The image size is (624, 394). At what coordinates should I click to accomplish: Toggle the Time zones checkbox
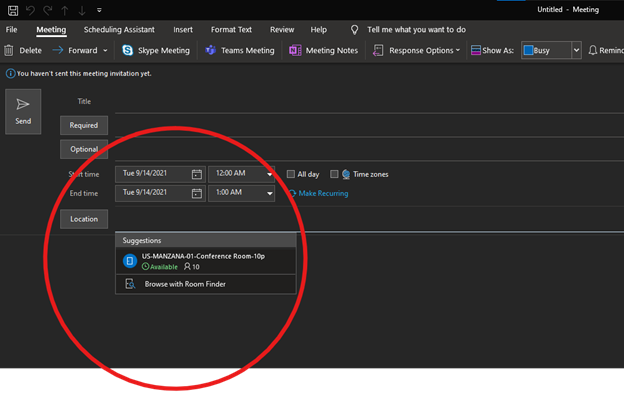[x=334, y=174]
